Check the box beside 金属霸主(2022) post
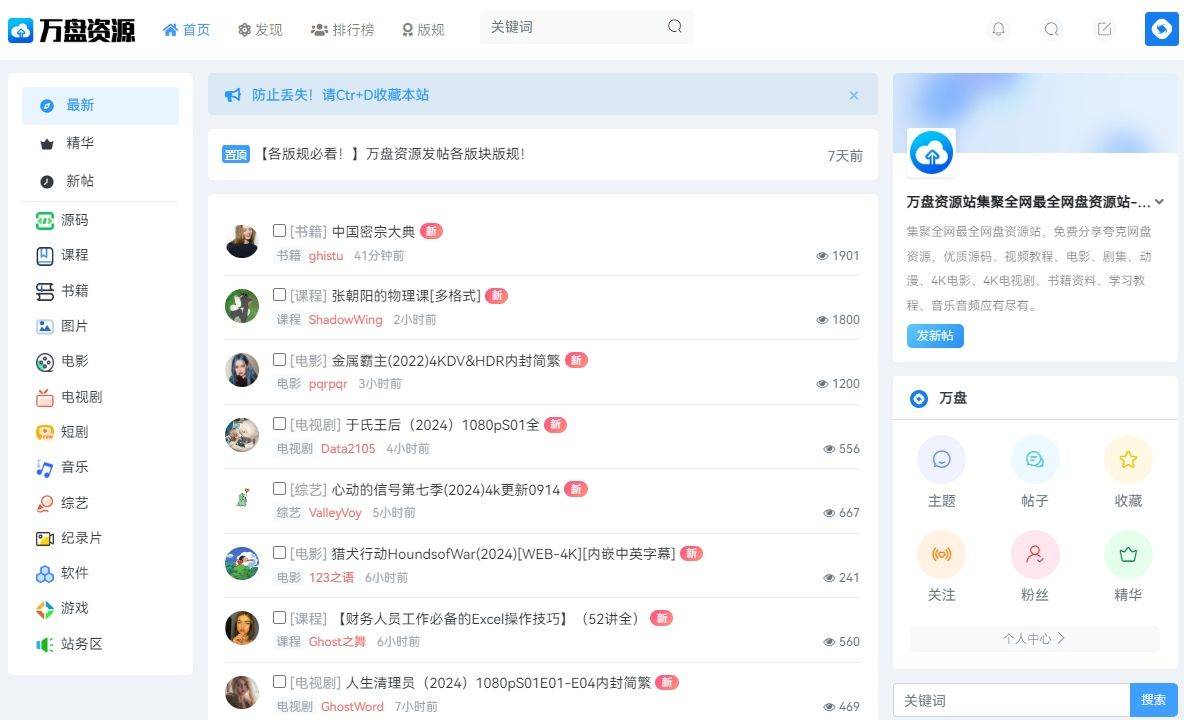This screenshot has width=1184, height=720. click(279, 359)
